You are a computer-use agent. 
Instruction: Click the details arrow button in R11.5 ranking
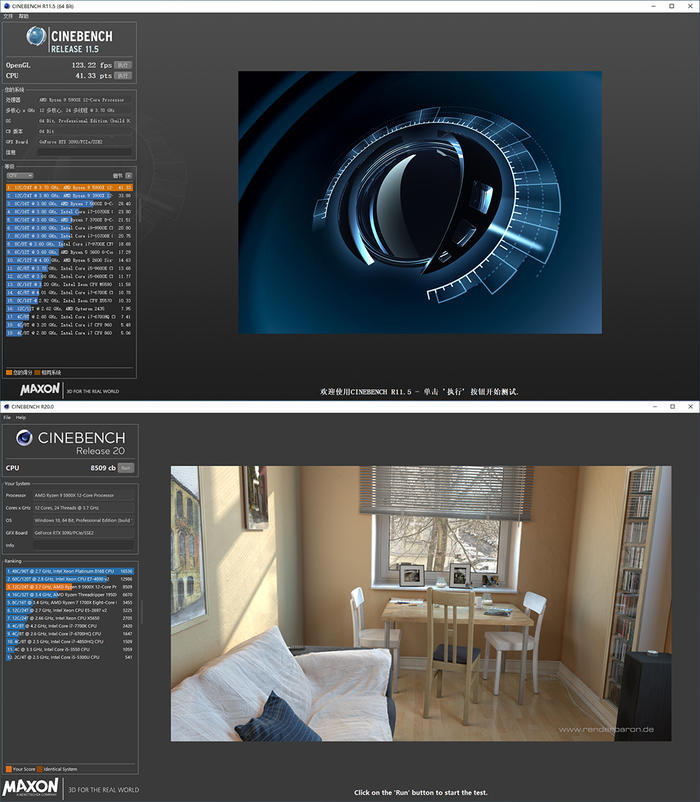pyautogui.click(x=128, y=175)
